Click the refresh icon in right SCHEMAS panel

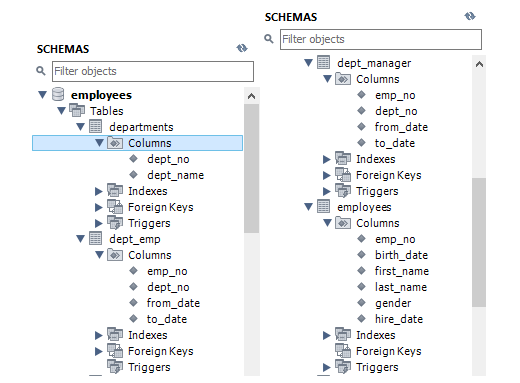(x=470, y=16)
